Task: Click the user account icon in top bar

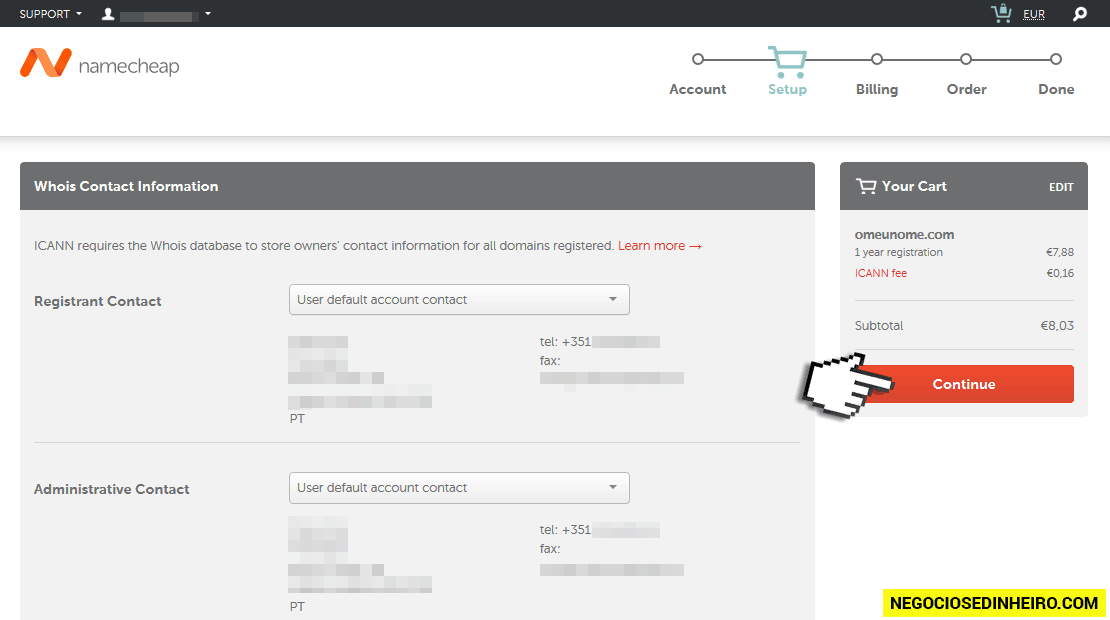Action: click(108, 14)
